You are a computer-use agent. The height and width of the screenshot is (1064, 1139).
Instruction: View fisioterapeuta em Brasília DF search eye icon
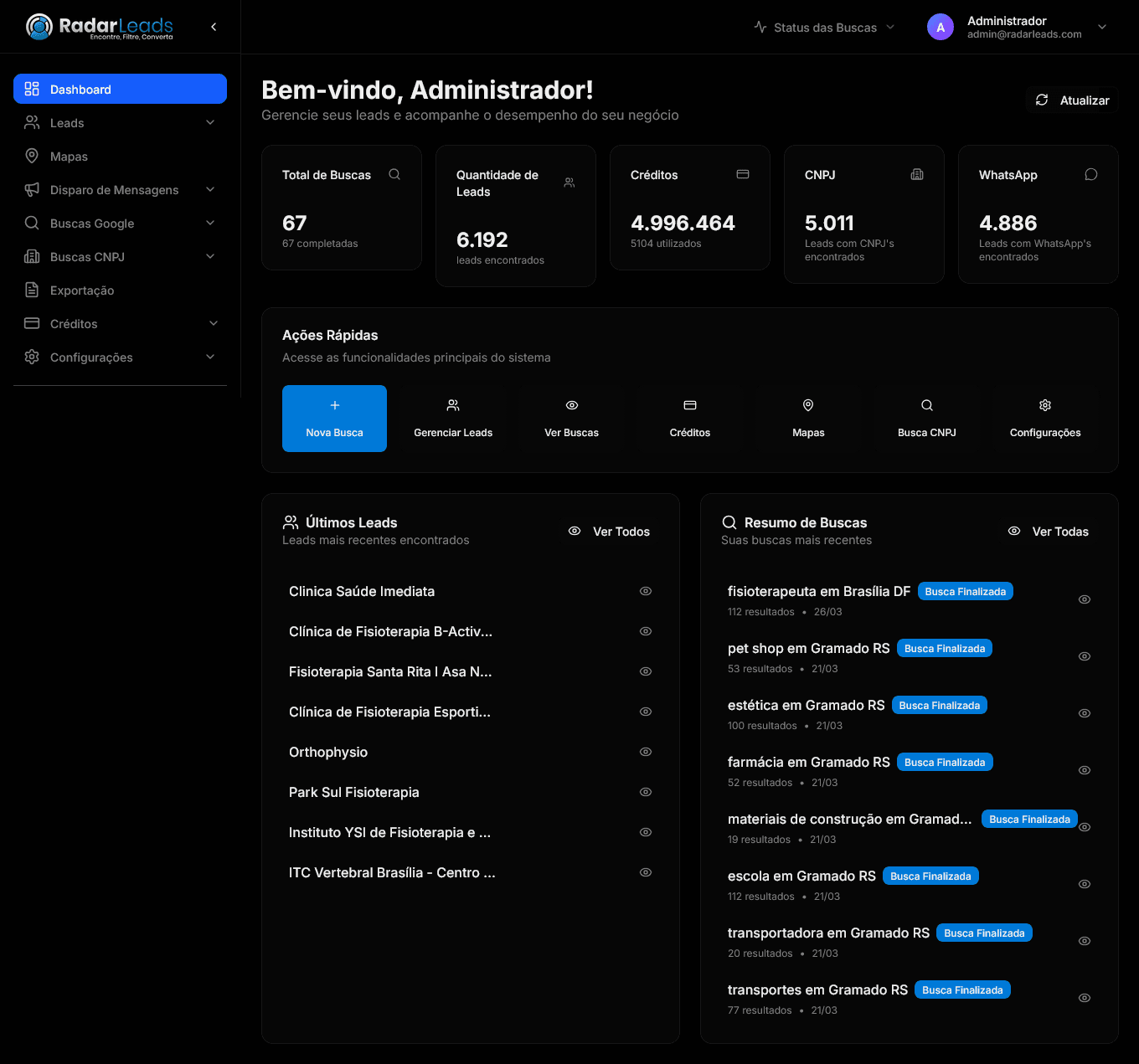(x=1085, y=599)
